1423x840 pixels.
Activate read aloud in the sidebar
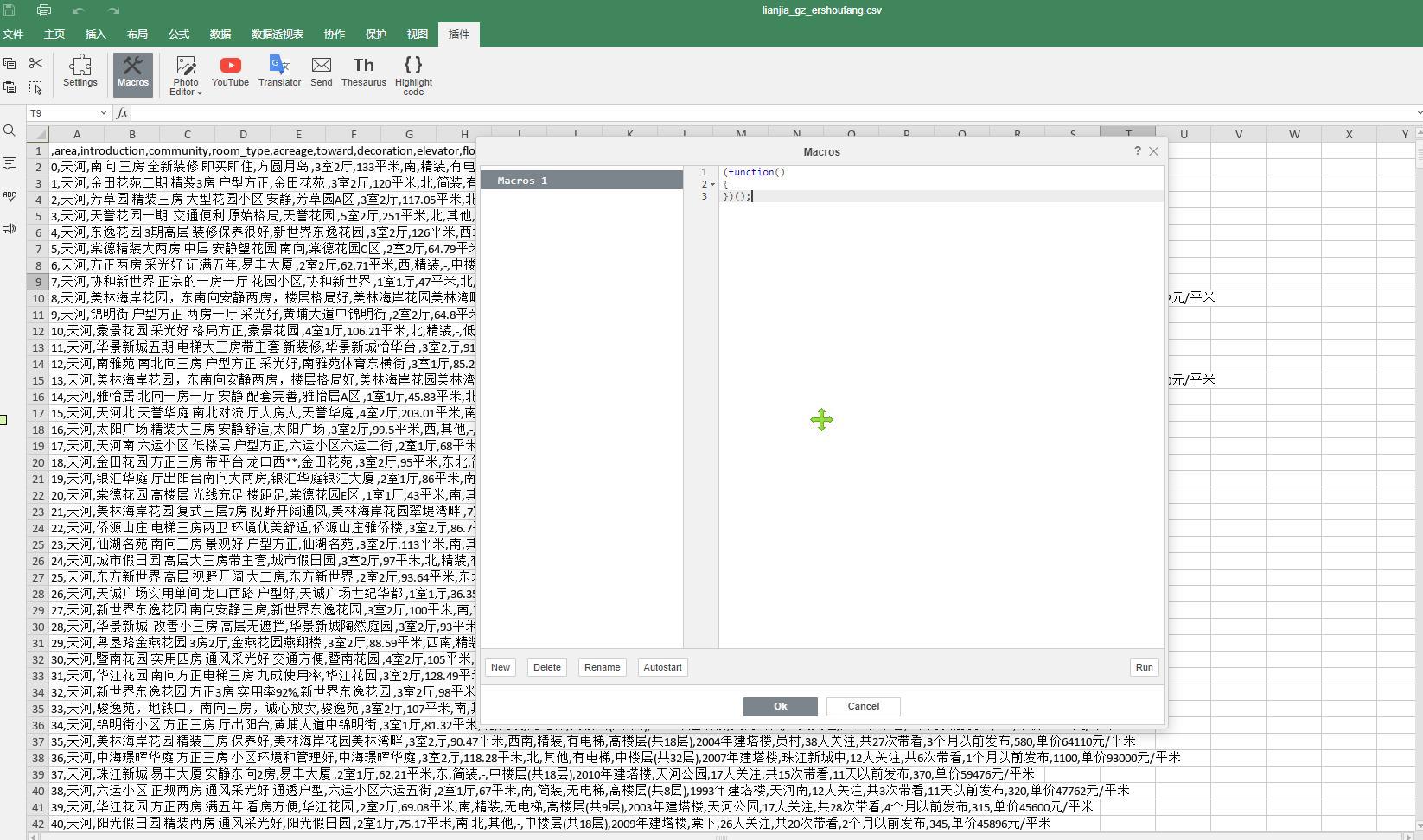tap(10, 228)
